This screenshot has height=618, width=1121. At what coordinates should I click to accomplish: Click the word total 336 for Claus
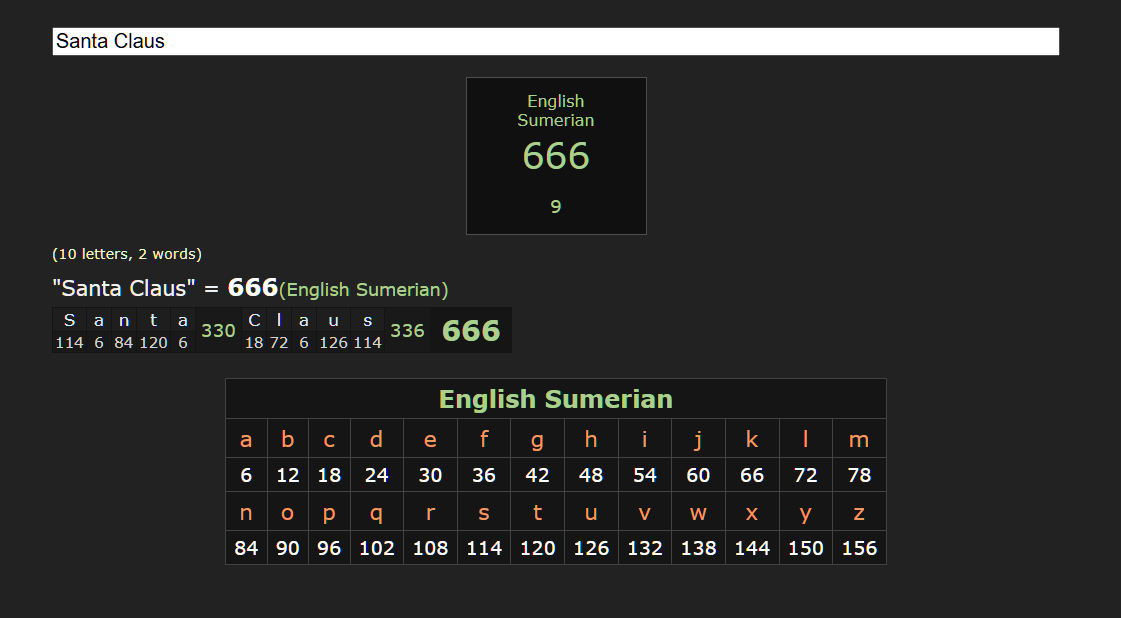tap(407, 330)
